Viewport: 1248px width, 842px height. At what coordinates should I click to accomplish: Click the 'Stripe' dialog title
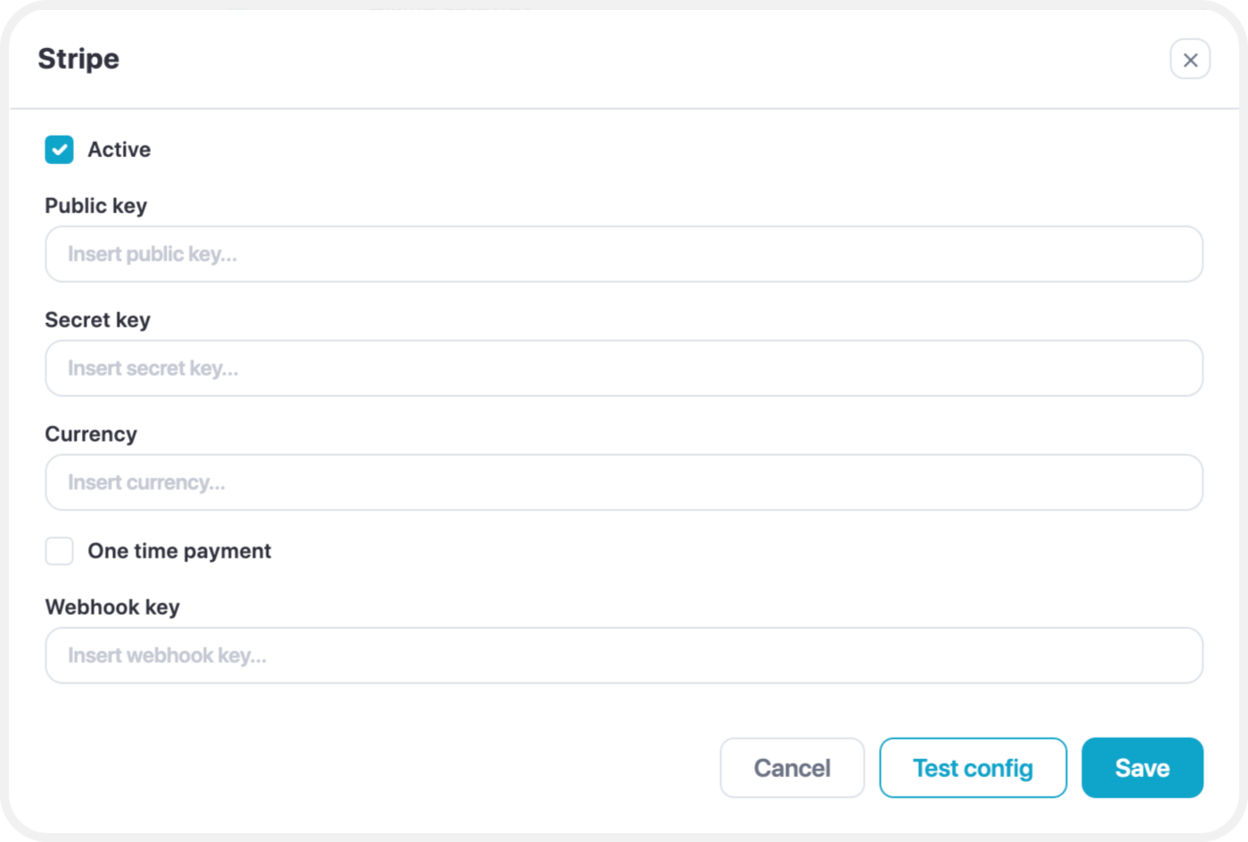[78, 59]
